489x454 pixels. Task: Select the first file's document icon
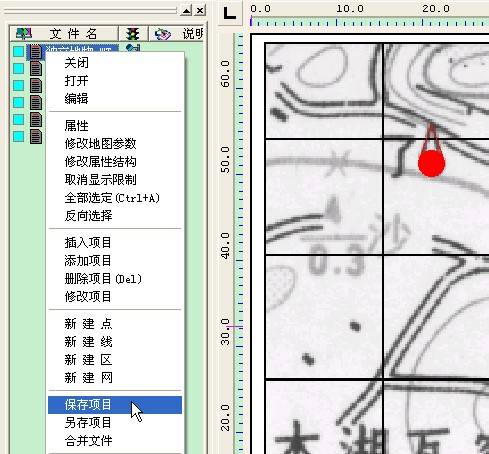36,51
